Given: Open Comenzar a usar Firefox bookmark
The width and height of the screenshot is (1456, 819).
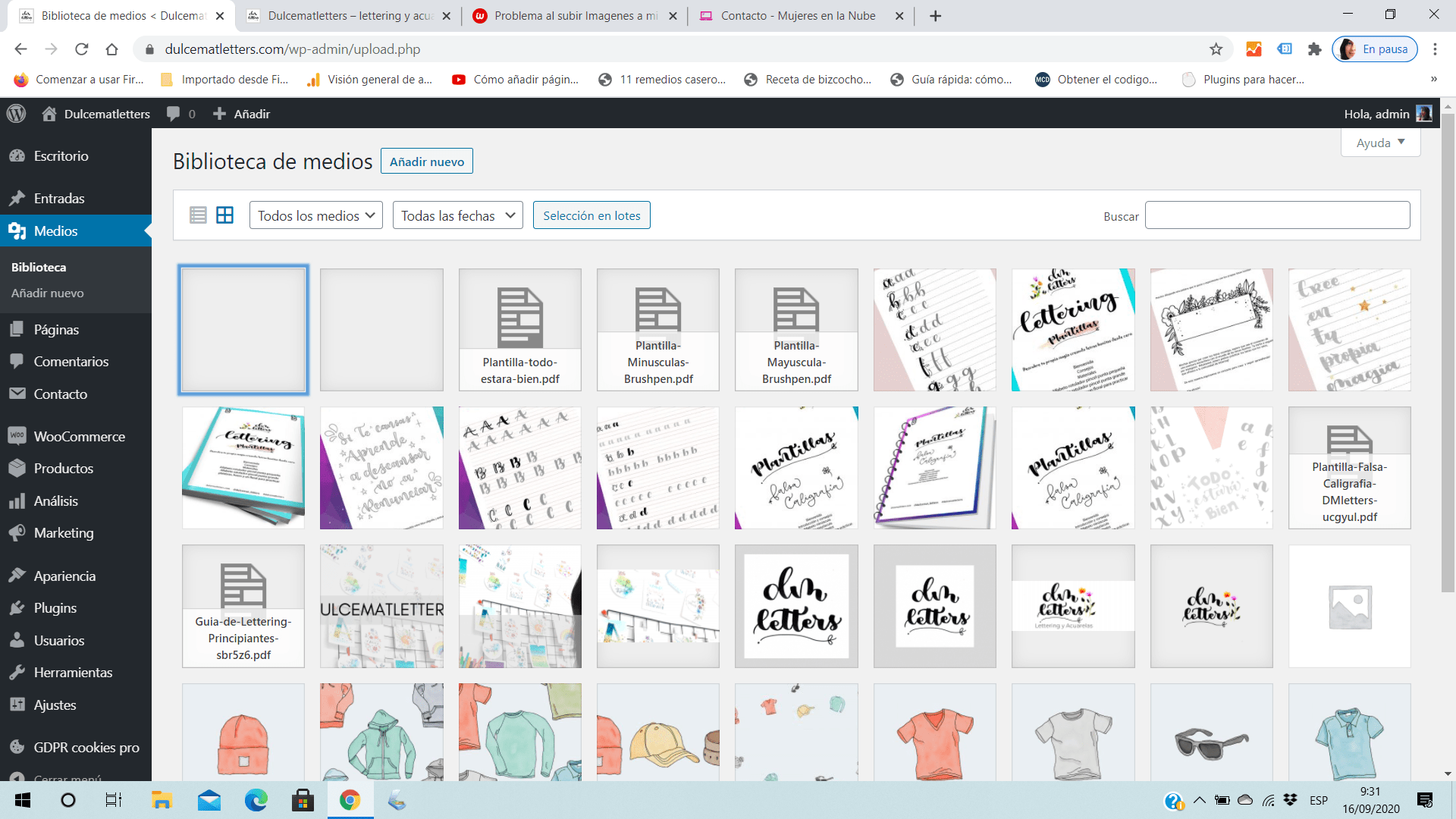Looking at the screenshot, I should coord(79,79).
